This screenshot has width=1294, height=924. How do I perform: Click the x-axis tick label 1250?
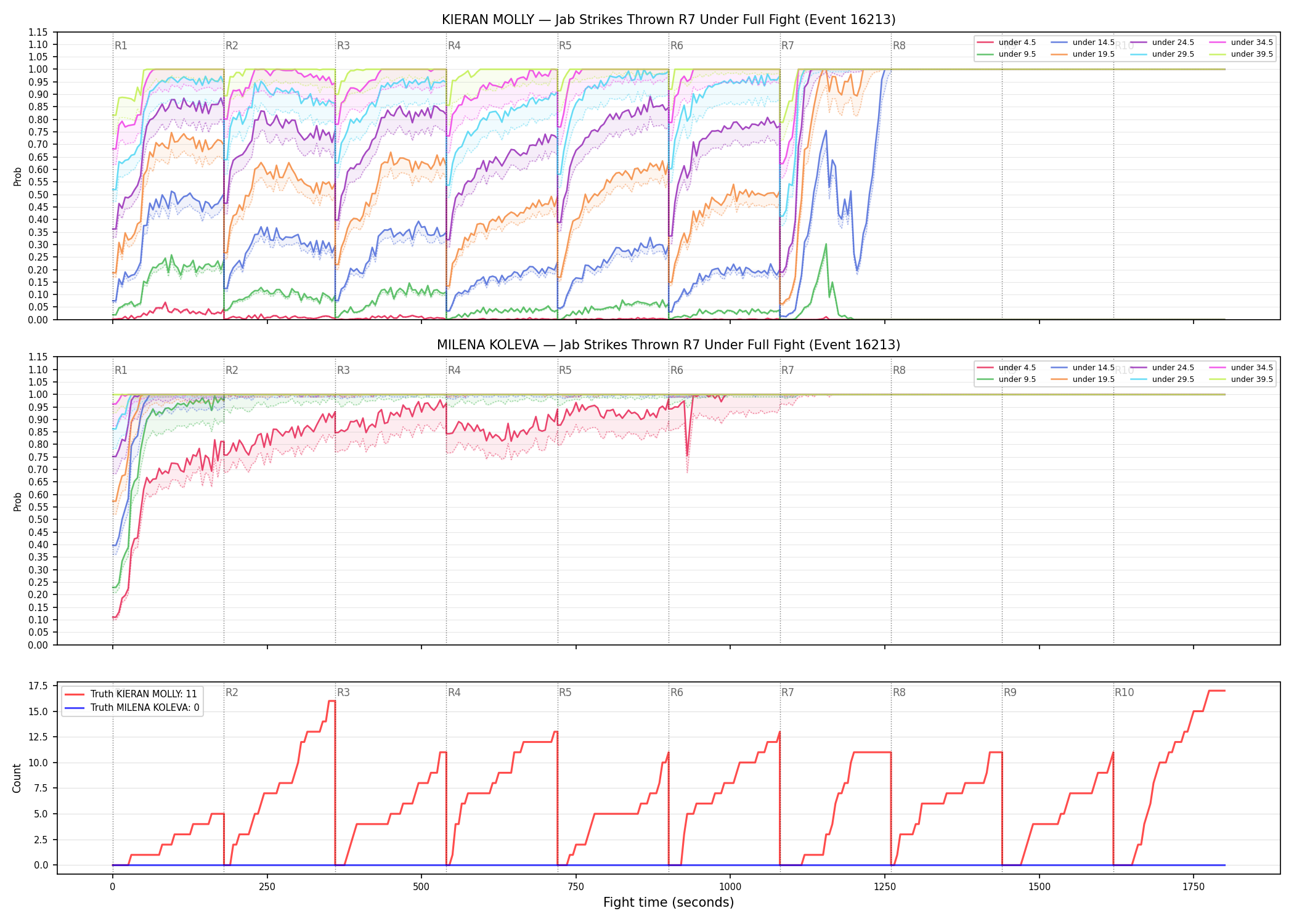[885, 887]
